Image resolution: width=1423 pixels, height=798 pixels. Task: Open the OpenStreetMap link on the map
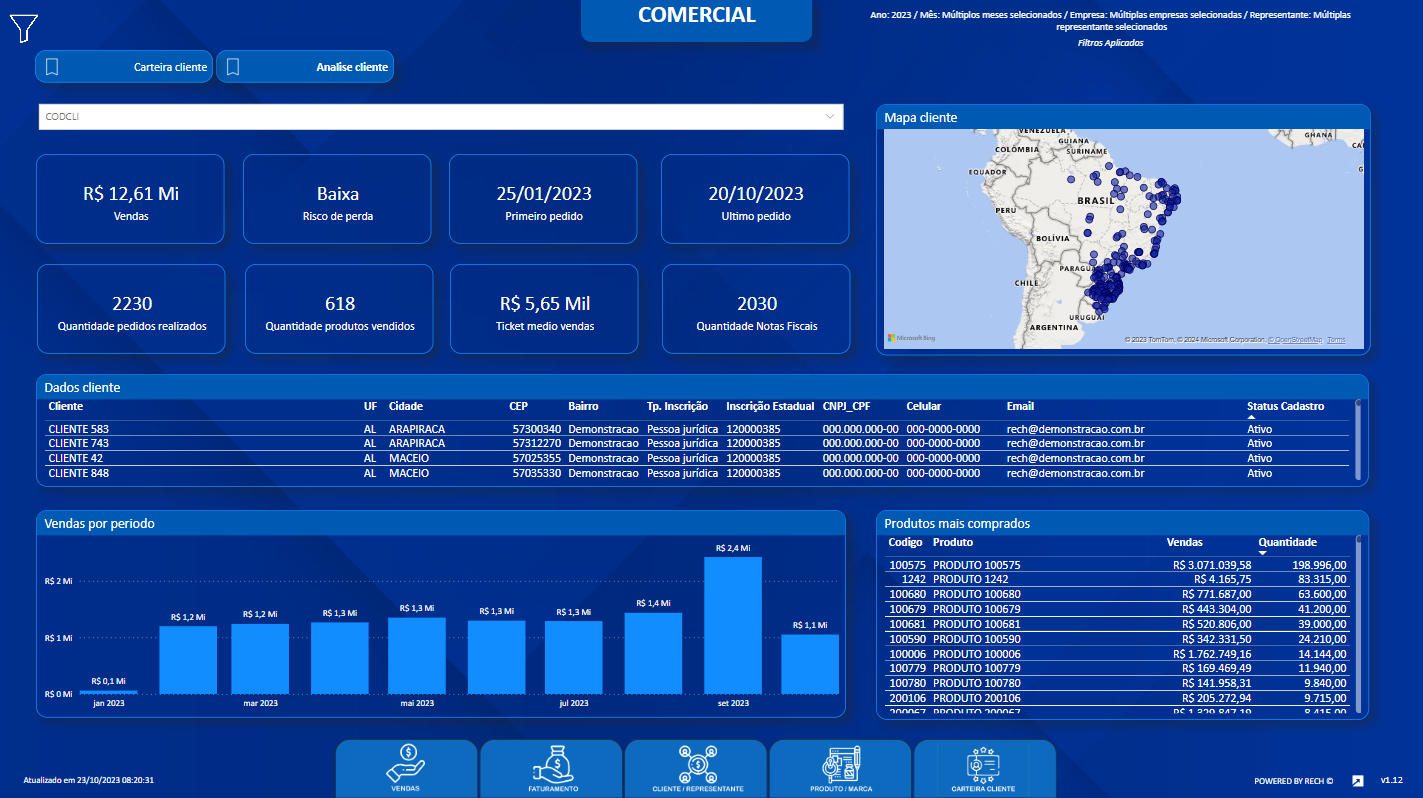1295,340
